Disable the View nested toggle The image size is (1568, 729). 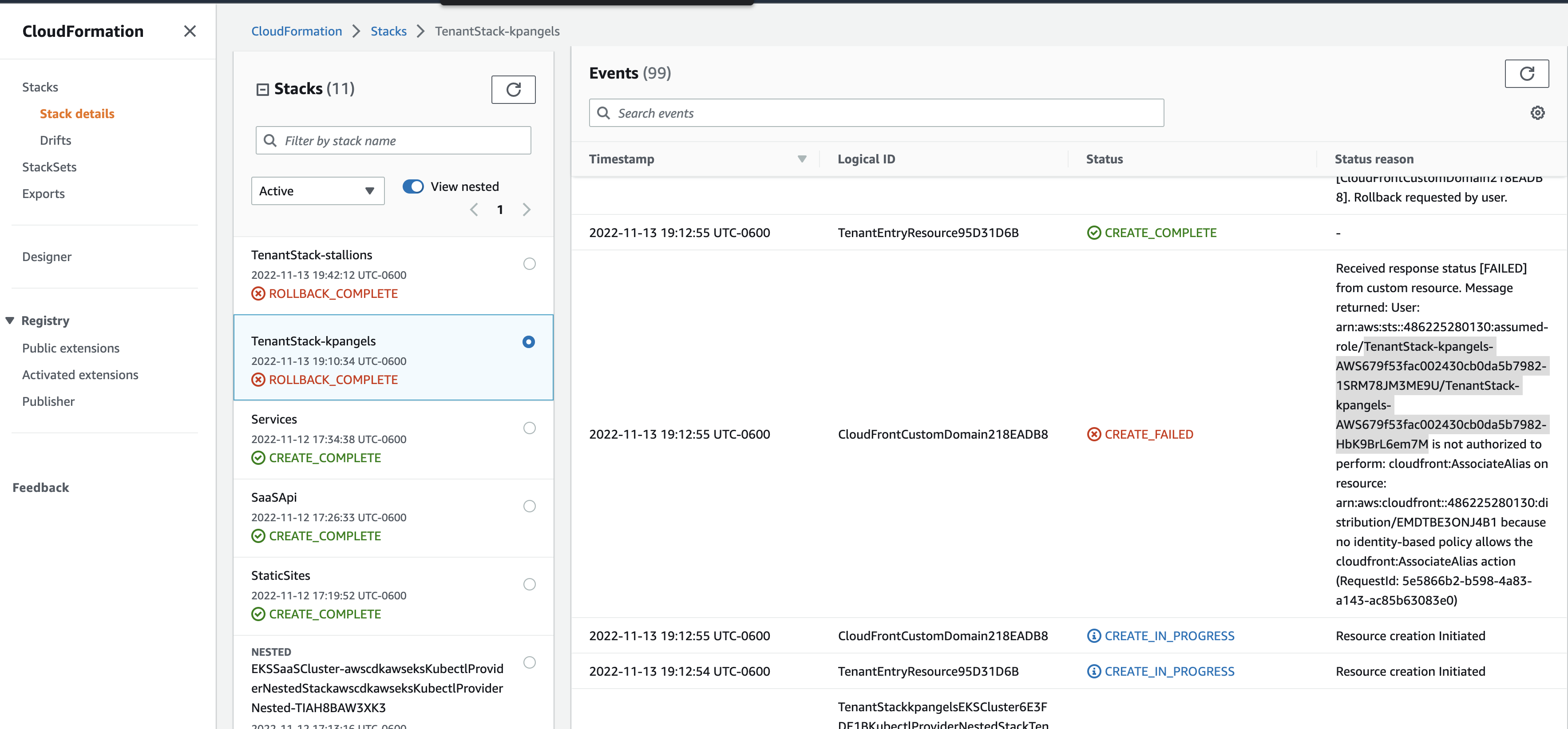click(413, 186)
